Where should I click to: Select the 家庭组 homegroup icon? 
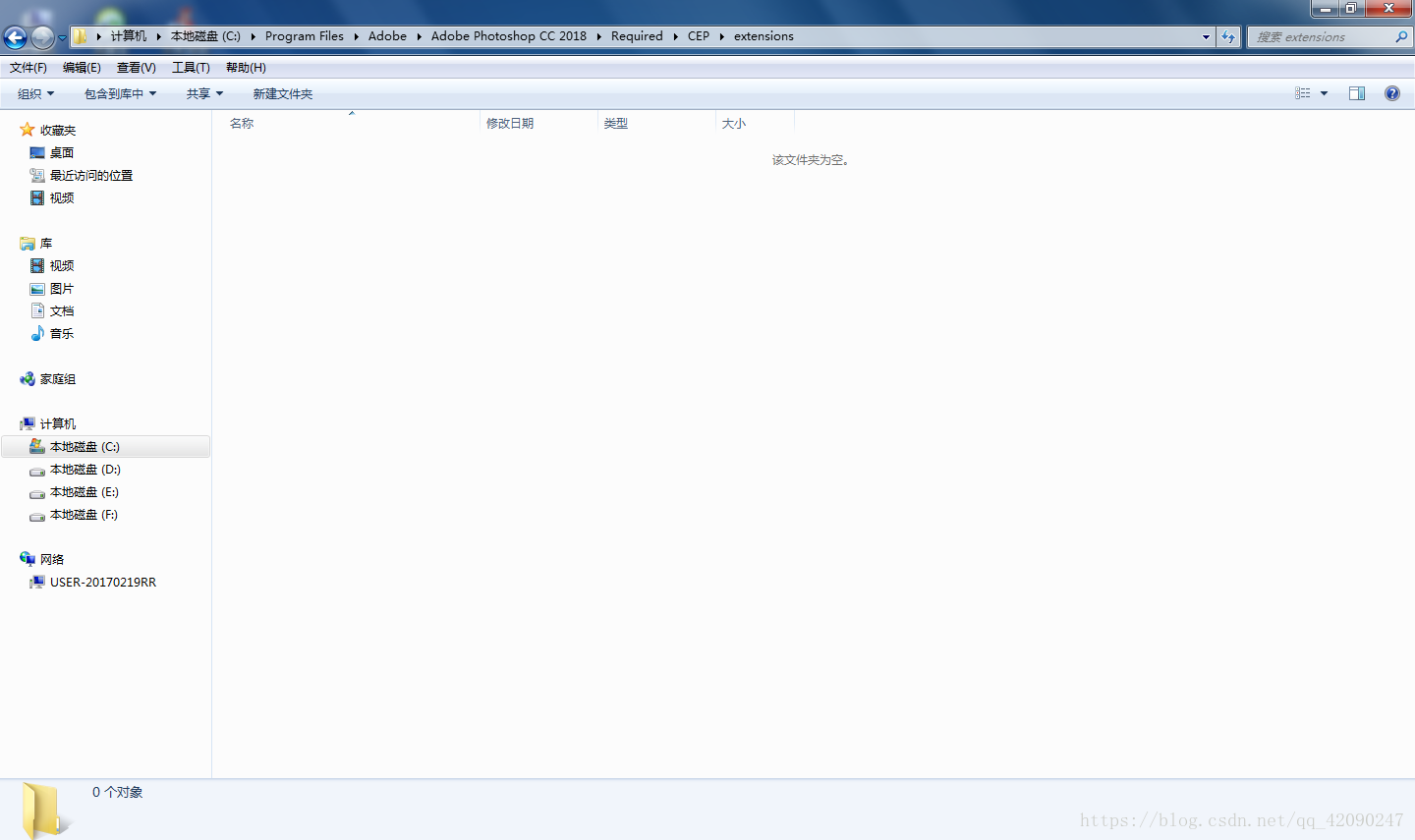click(28, 378)
